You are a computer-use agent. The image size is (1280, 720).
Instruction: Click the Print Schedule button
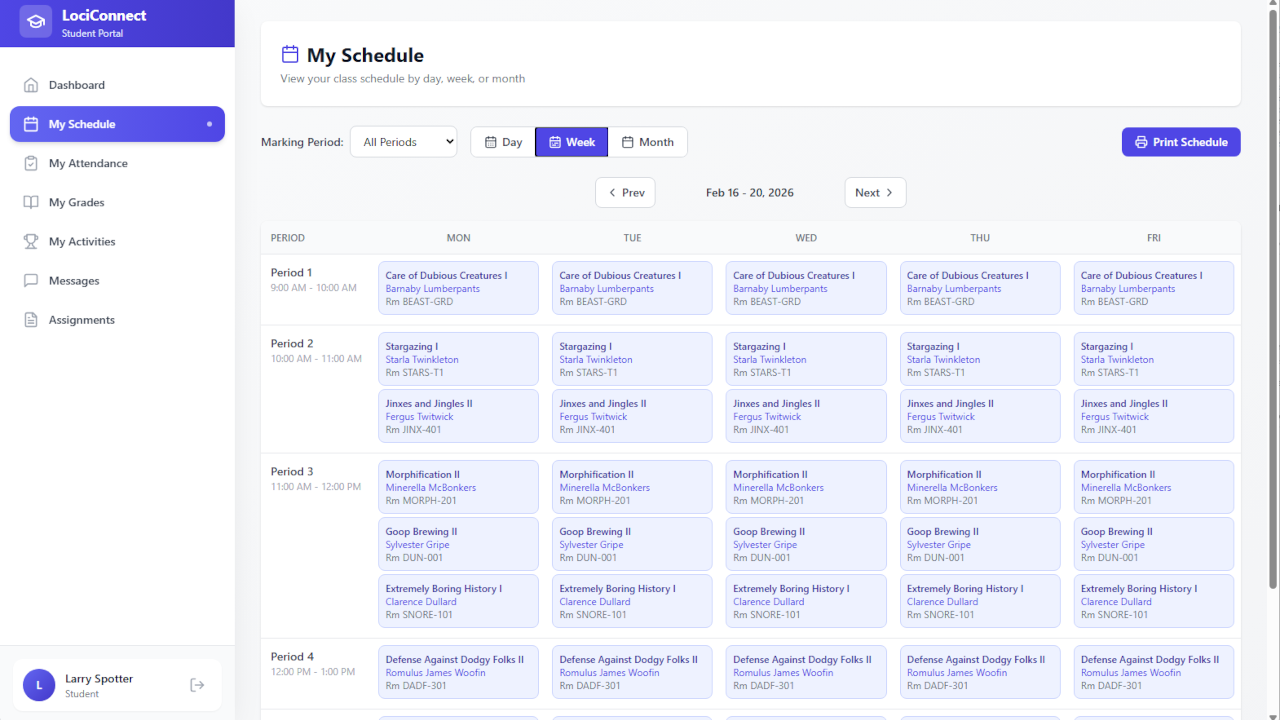(1180, 142)
